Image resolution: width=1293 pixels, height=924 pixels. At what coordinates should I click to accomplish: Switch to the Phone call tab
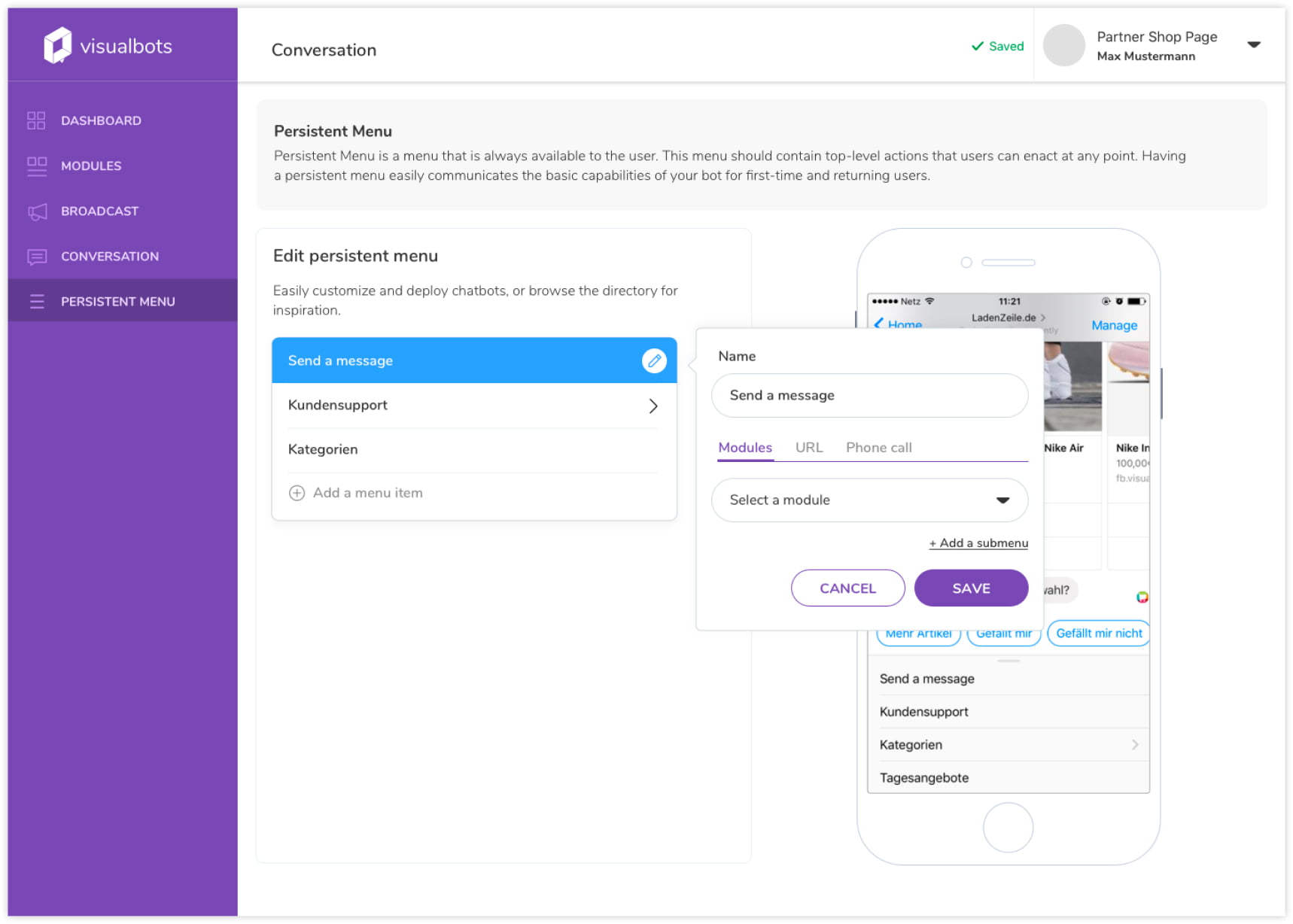878,448
